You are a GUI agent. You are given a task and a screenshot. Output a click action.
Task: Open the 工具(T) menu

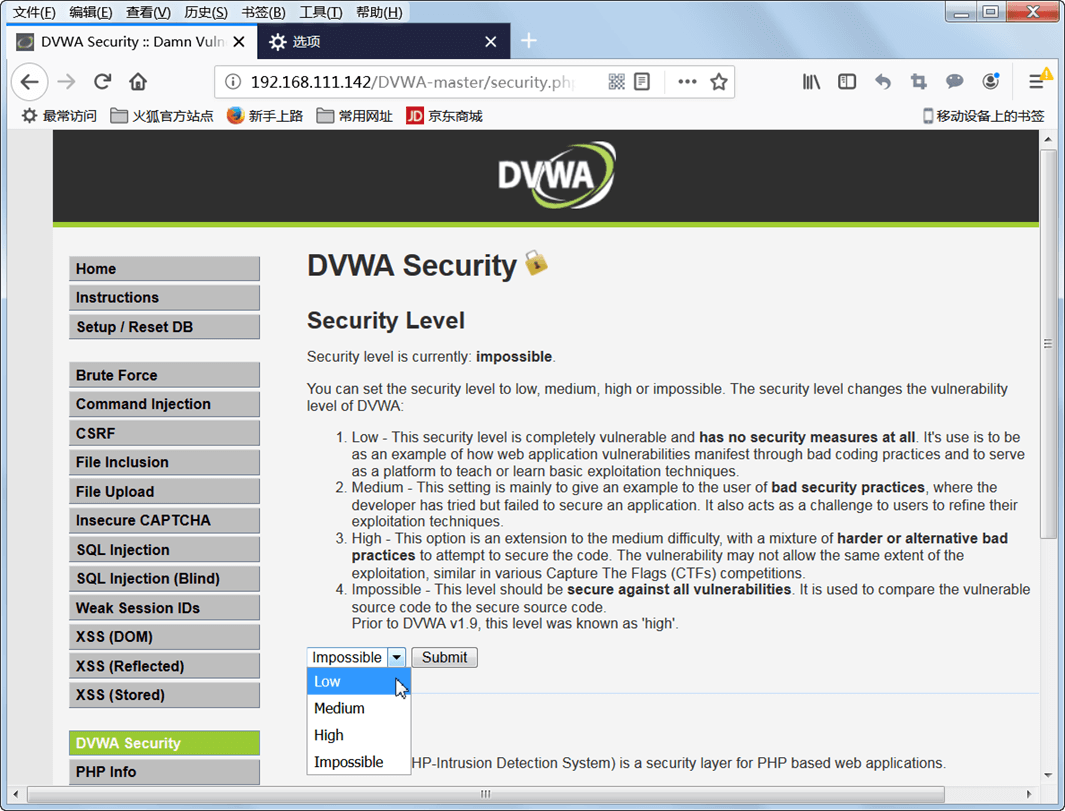[321, 12]
